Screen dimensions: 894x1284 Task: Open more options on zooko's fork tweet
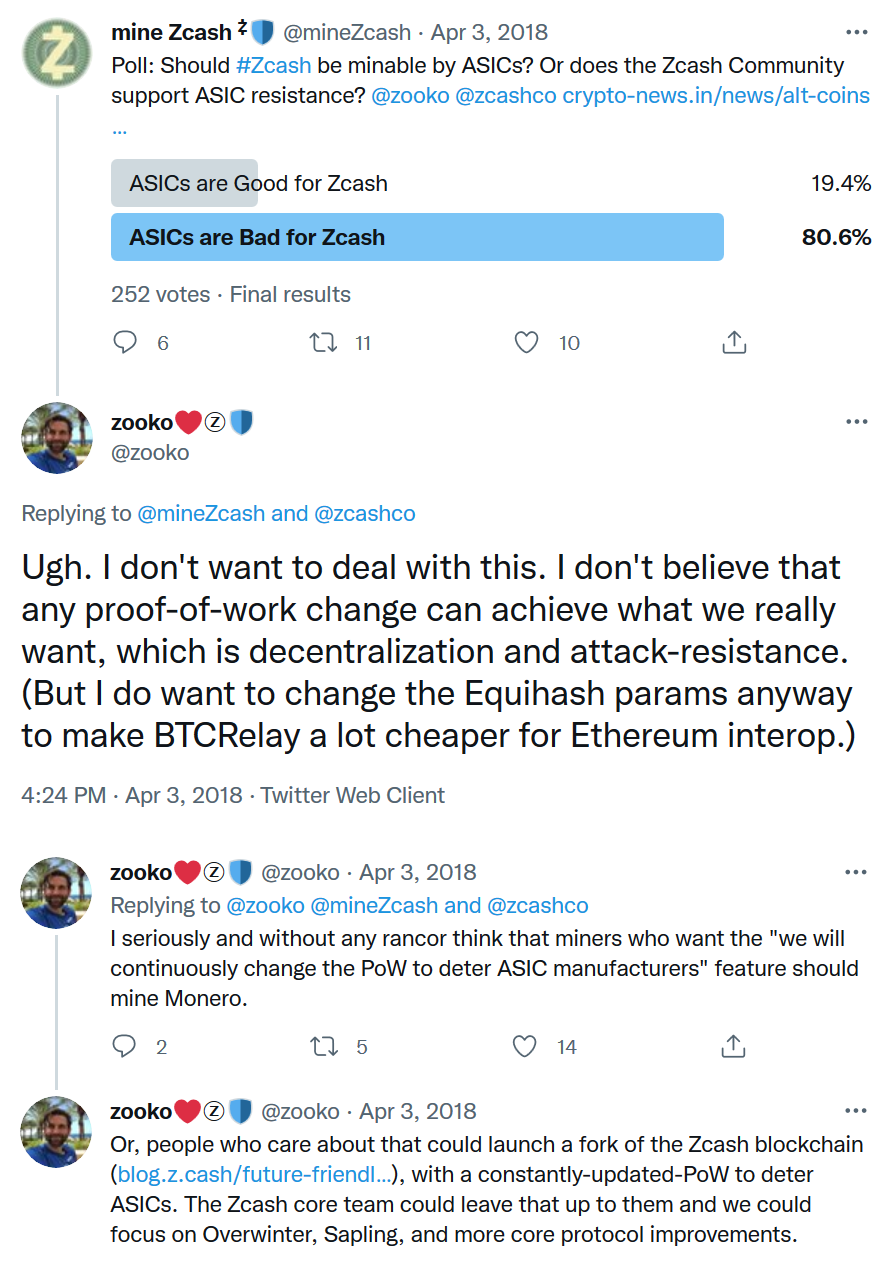click(856, 1111)
